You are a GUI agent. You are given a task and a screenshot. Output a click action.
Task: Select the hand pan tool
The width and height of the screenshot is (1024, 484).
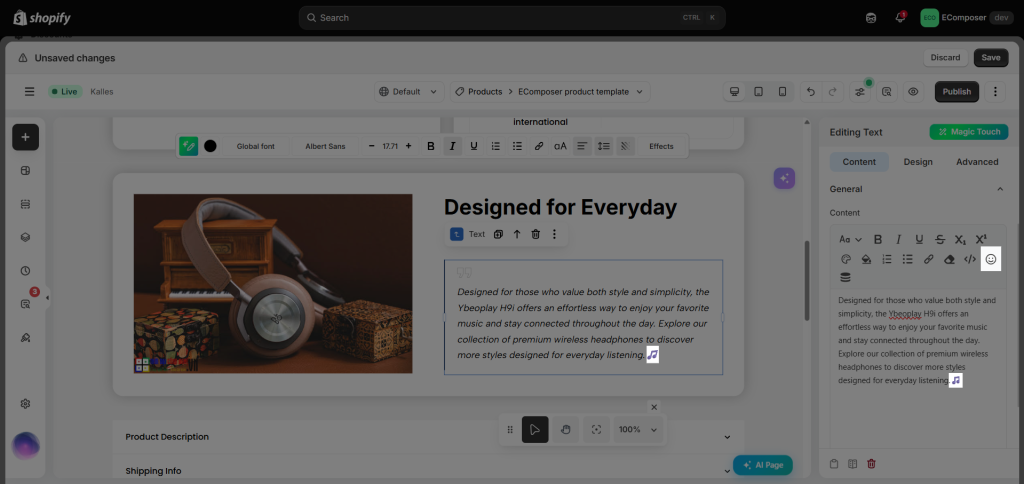pyautogui.click(x=566, y=429)
